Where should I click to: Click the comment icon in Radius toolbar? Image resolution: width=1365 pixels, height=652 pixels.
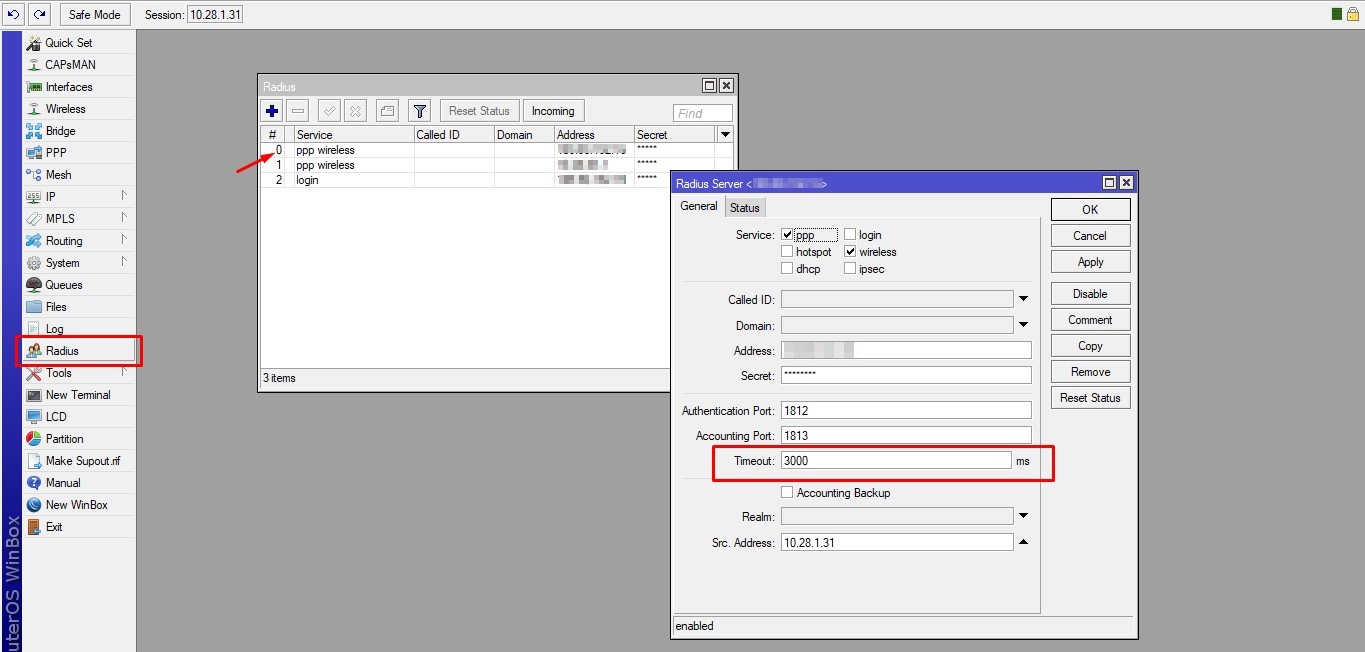pyautogui.click(x=387, y=111)
